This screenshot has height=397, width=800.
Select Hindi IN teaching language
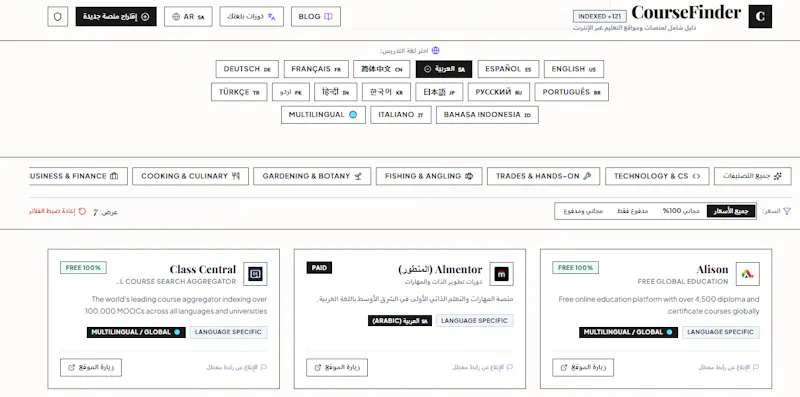coord(335,92)
